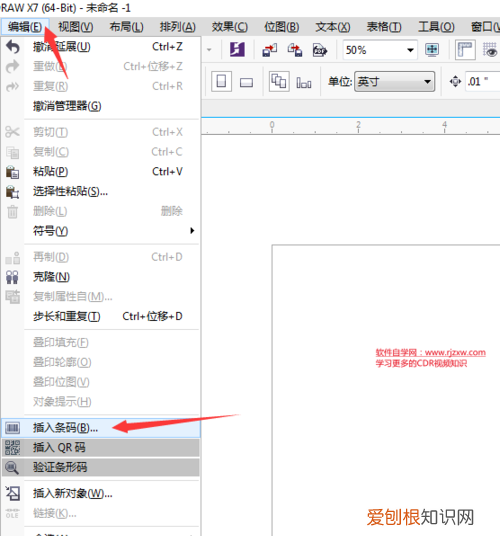Open the 文本(X) menu
The width and height of the screenshot is (500, 536).
click(x=333, y=27)
